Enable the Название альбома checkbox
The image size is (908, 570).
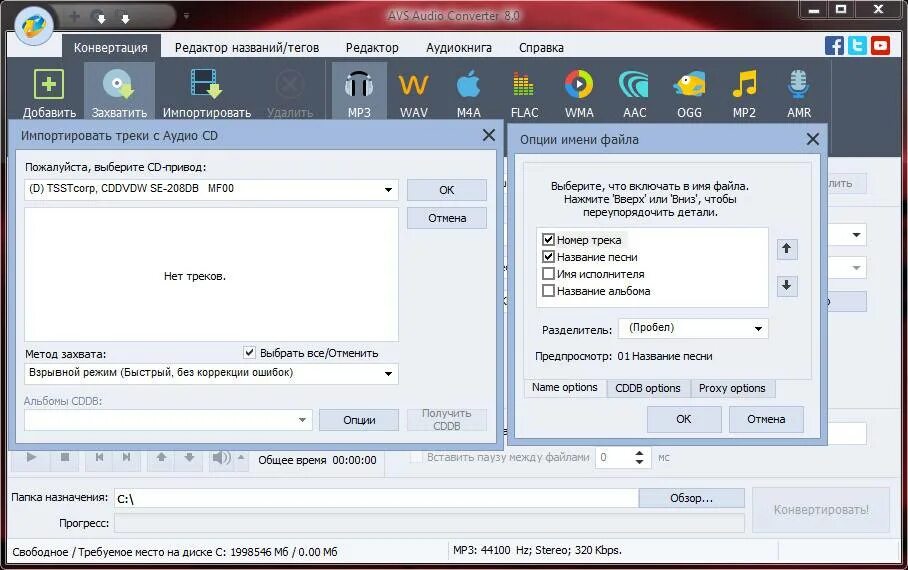tap(548, 290)
